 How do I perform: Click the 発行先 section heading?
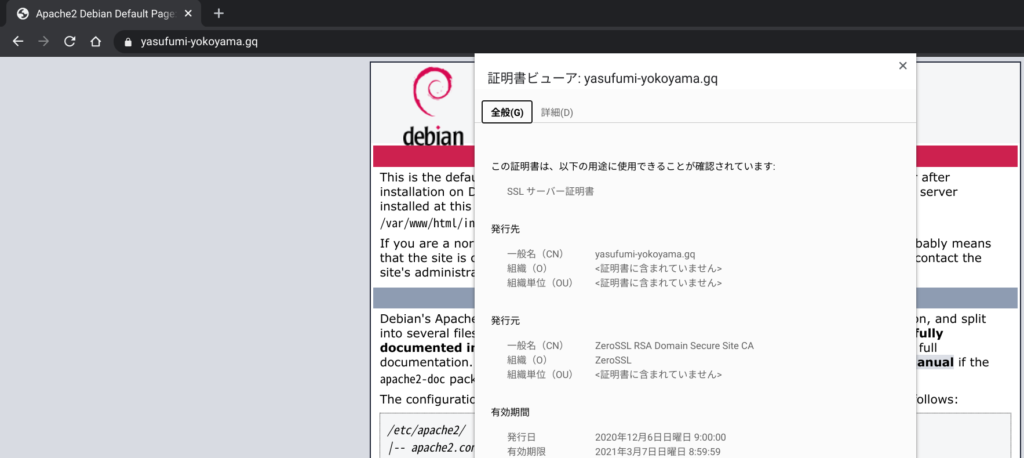pos(505,229)
